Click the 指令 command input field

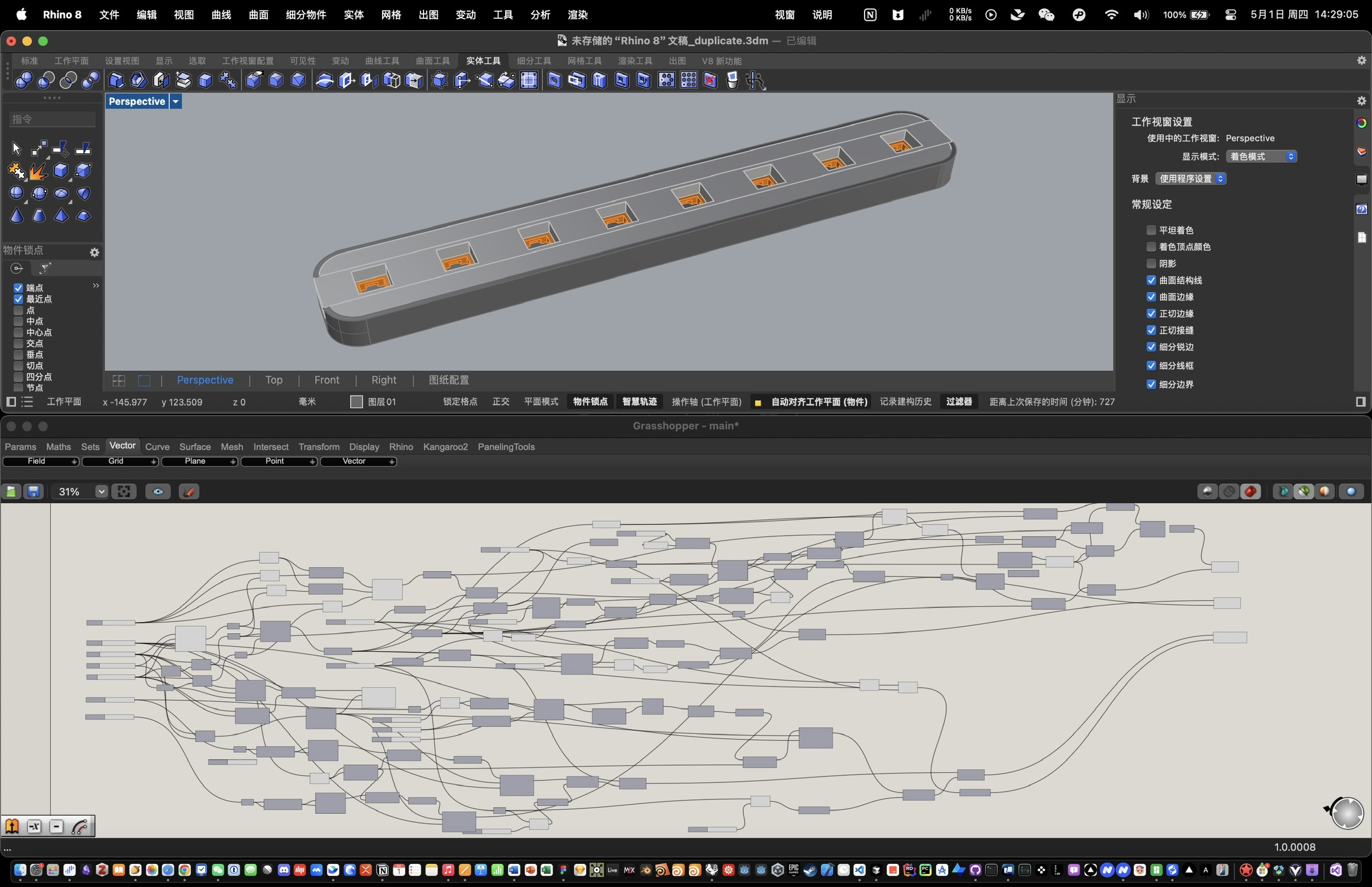[52, 119]
